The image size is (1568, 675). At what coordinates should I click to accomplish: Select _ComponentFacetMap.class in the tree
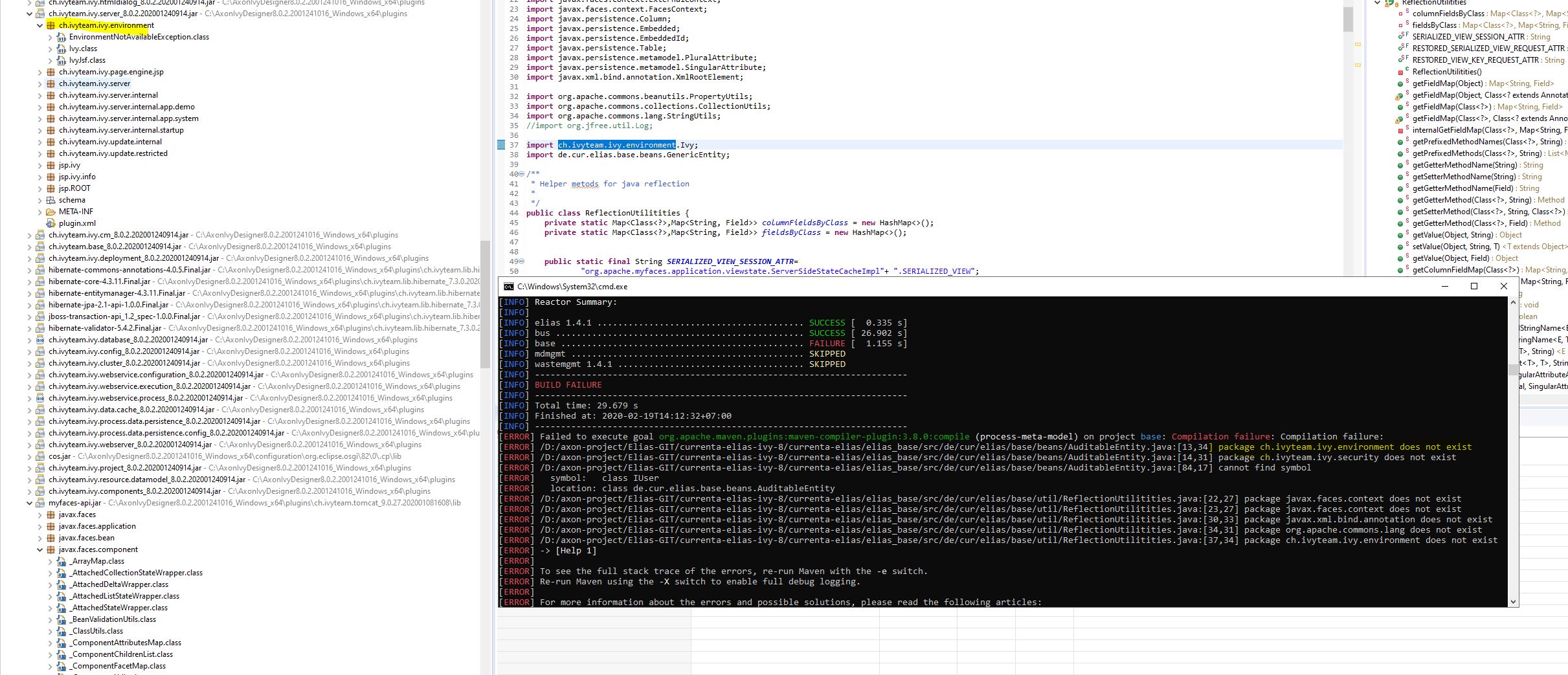(x=117, y=666)
